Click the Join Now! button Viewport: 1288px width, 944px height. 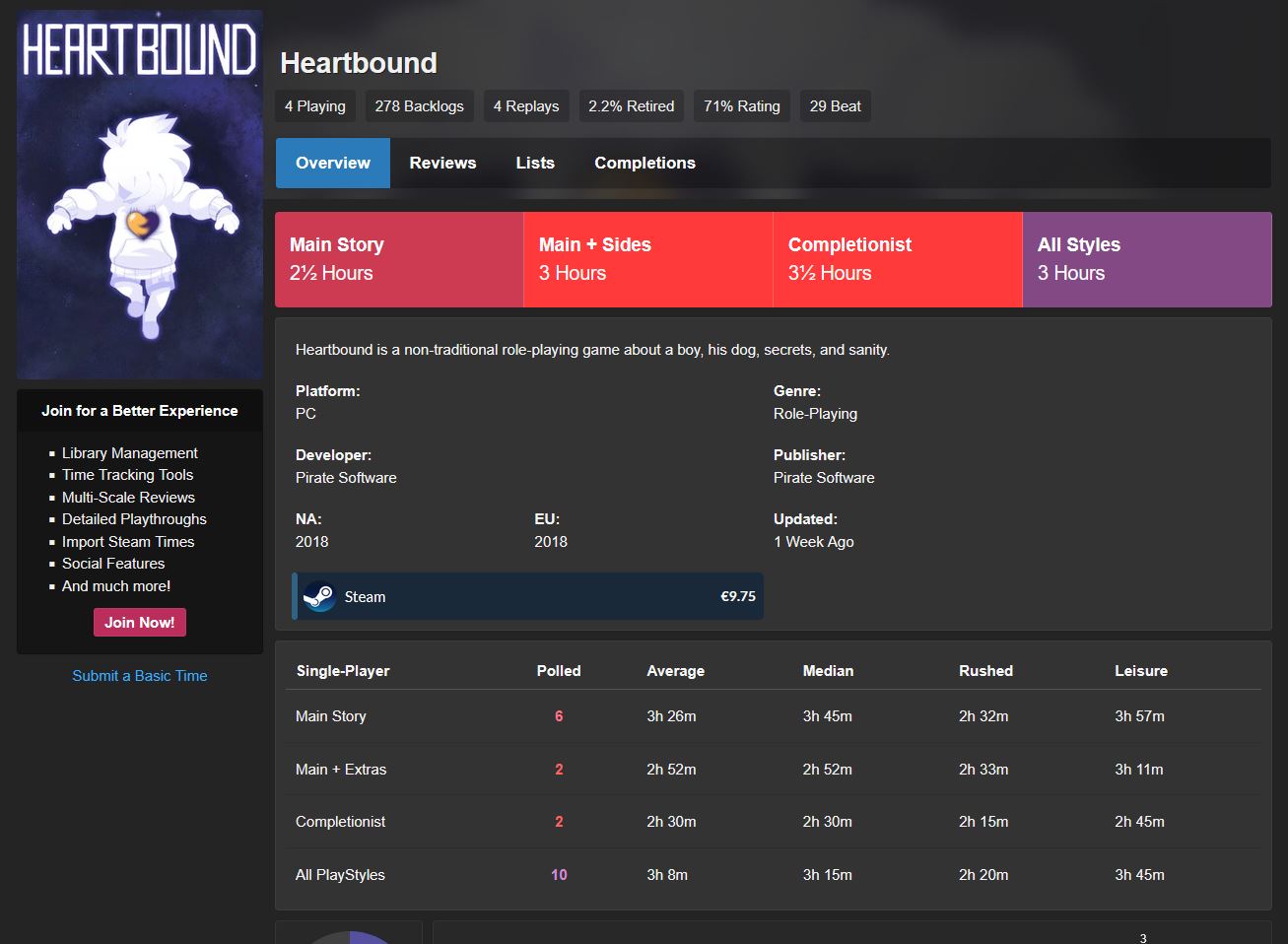[140, 622]
